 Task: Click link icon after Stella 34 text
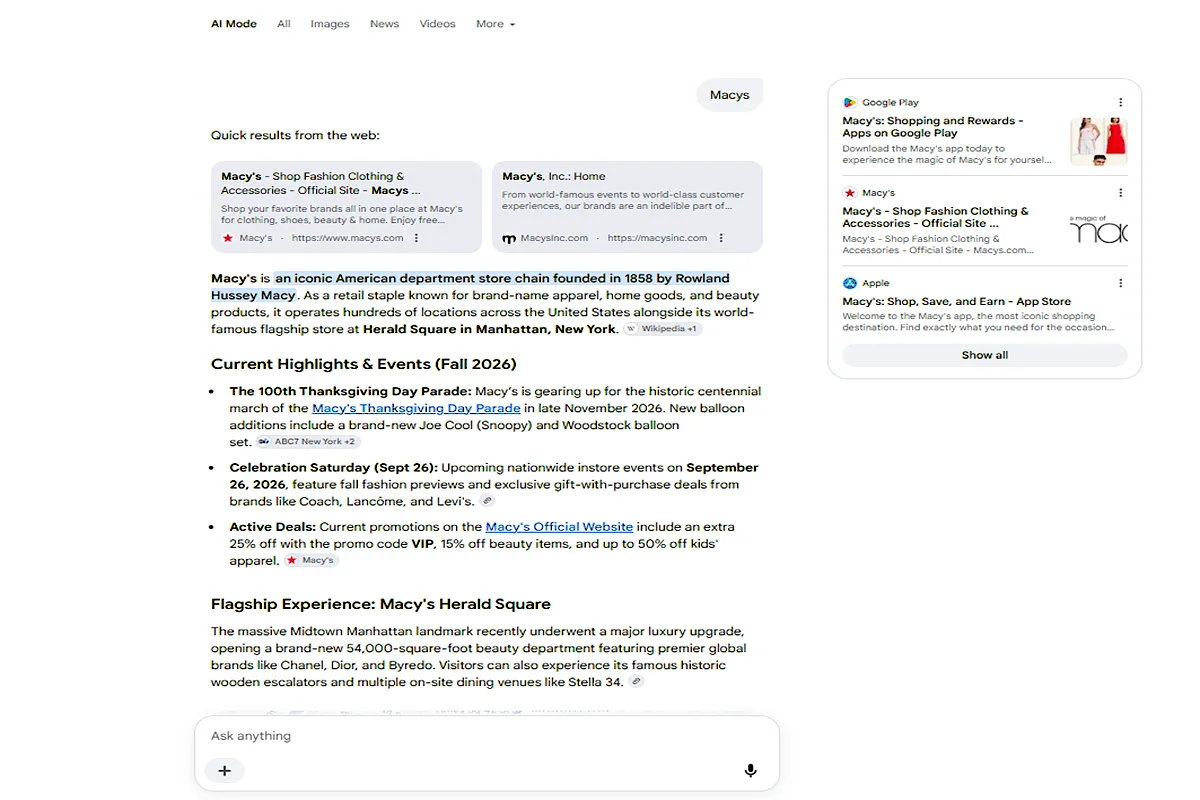click(x=636, y=681)
